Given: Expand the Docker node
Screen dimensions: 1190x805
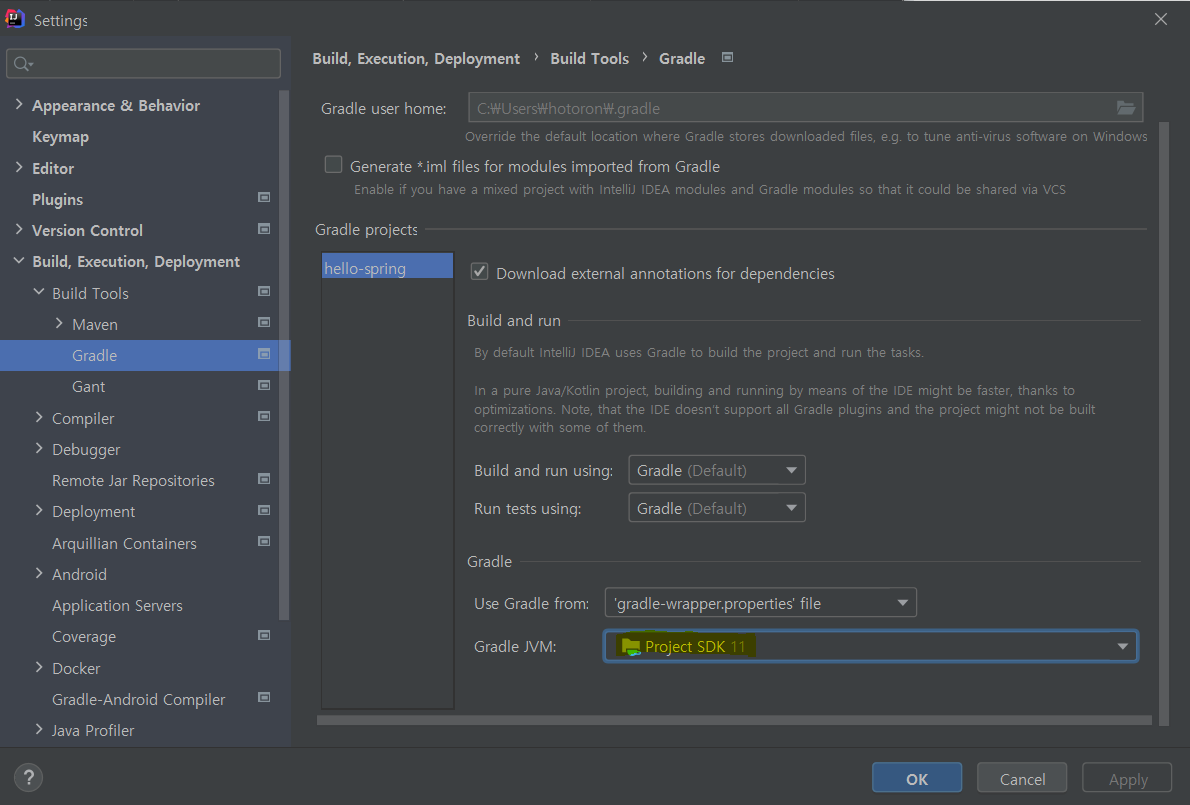Looking at the screenshot, I should pos(39,667).
